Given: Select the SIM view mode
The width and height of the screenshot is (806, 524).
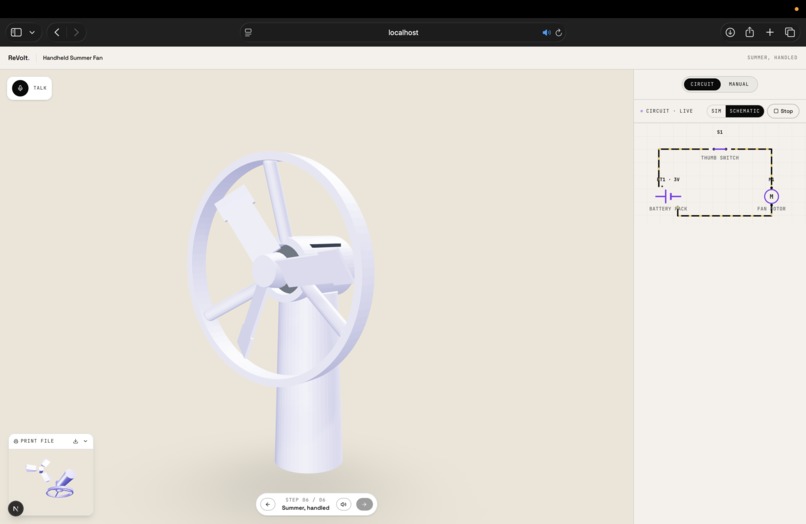Looking at the screenshot, I should click(716, 111).
